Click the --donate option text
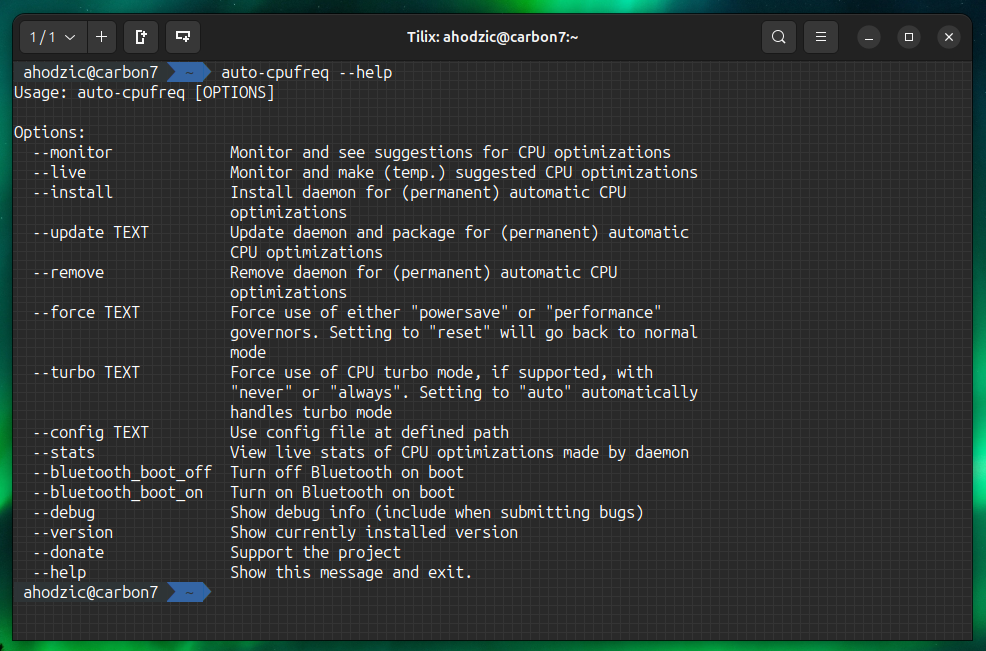The width and height of the screenshot is (986, 651). point(69,553)
